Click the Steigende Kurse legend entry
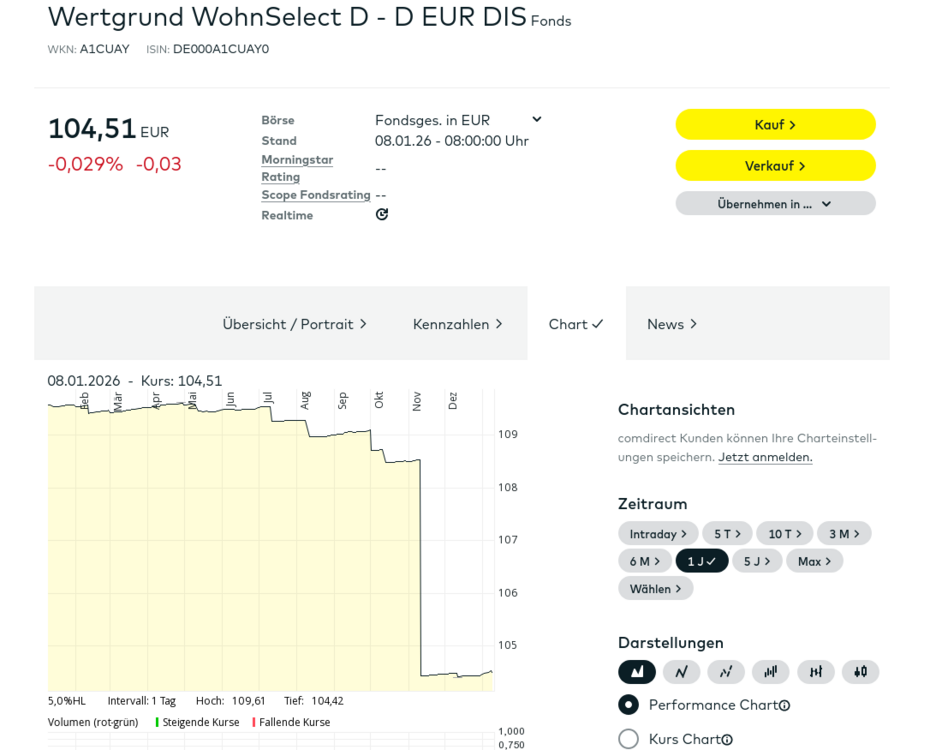The image size is (930, 750). pyautogui.click(x=198, y=722)
